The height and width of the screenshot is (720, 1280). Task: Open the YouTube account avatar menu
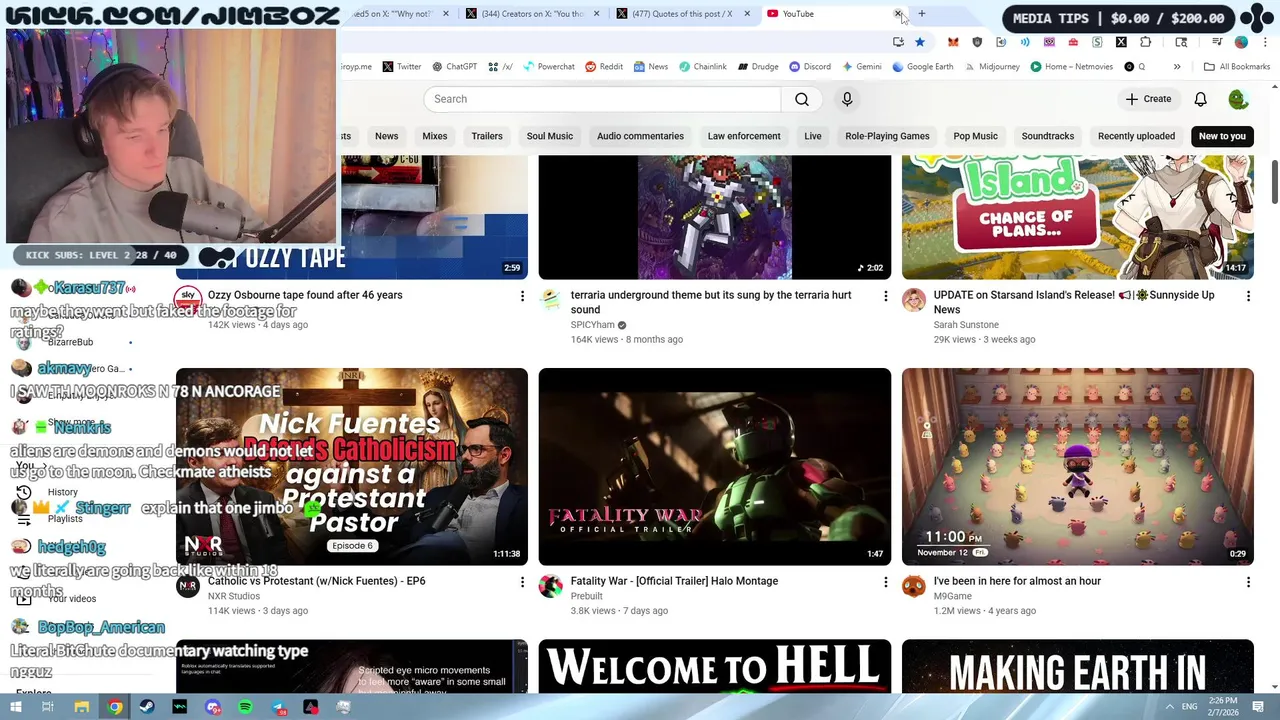(1238, 99)
